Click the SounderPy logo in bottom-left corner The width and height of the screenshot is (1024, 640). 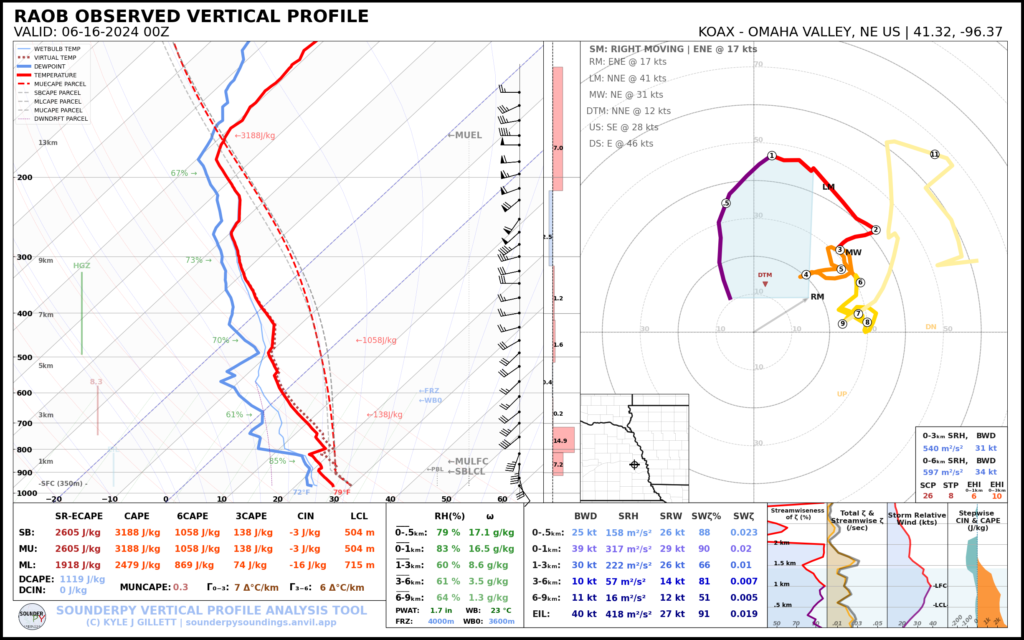(x=33, y=614)
